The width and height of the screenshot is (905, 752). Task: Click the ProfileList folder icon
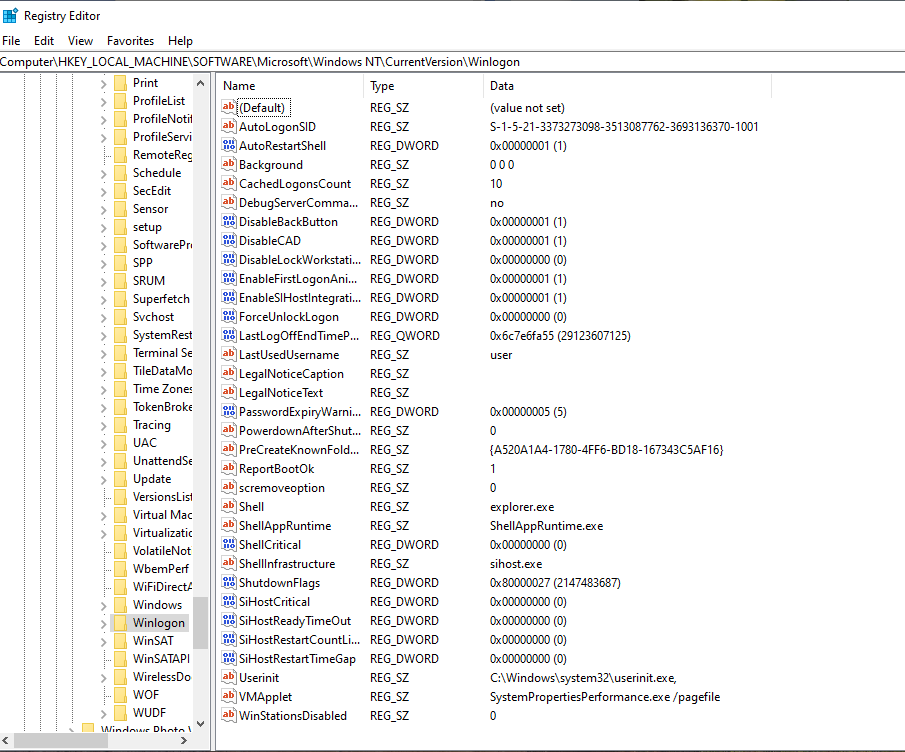[121, 101]
